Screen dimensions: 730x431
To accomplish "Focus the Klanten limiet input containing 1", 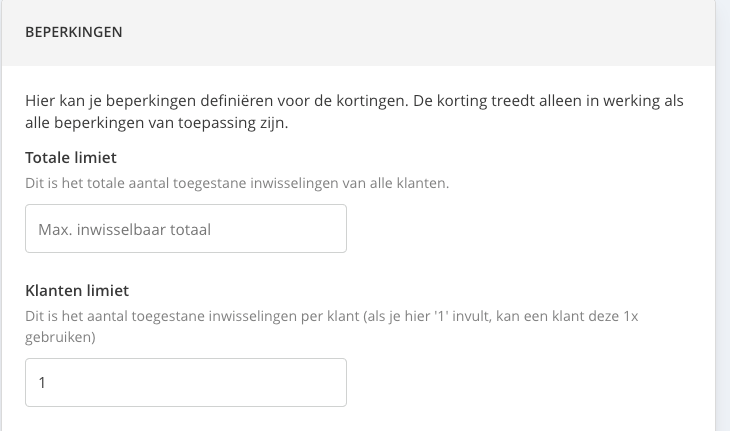I will pyautogui.click(x=185, y=383).
